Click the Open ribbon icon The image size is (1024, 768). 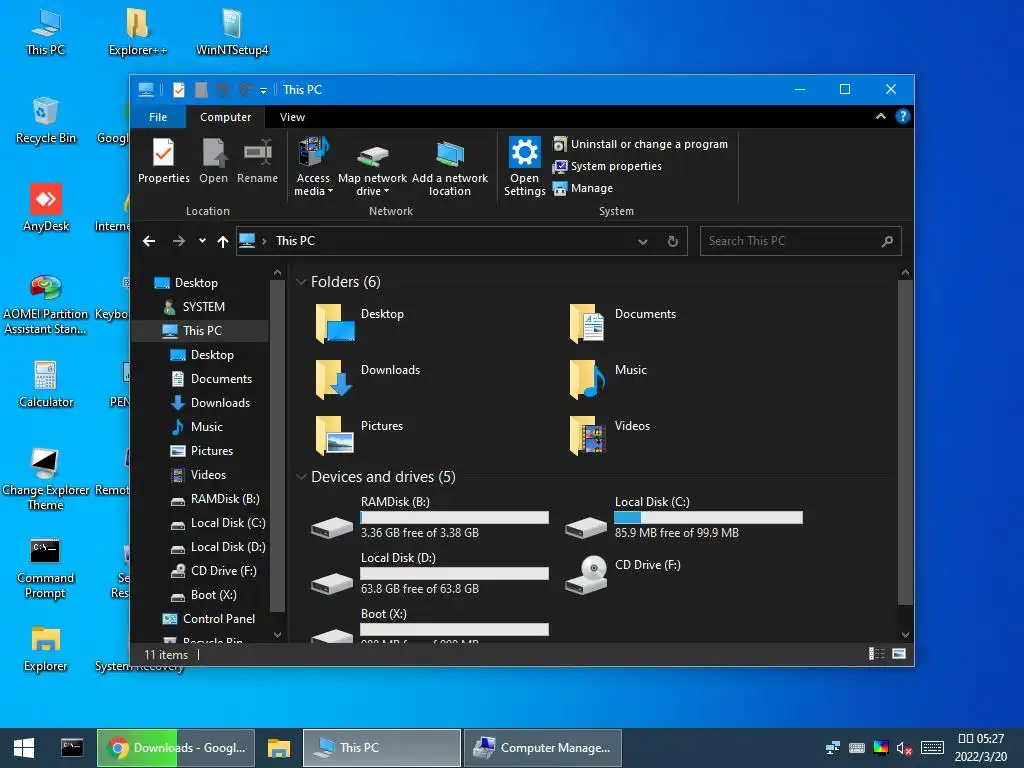214,161
